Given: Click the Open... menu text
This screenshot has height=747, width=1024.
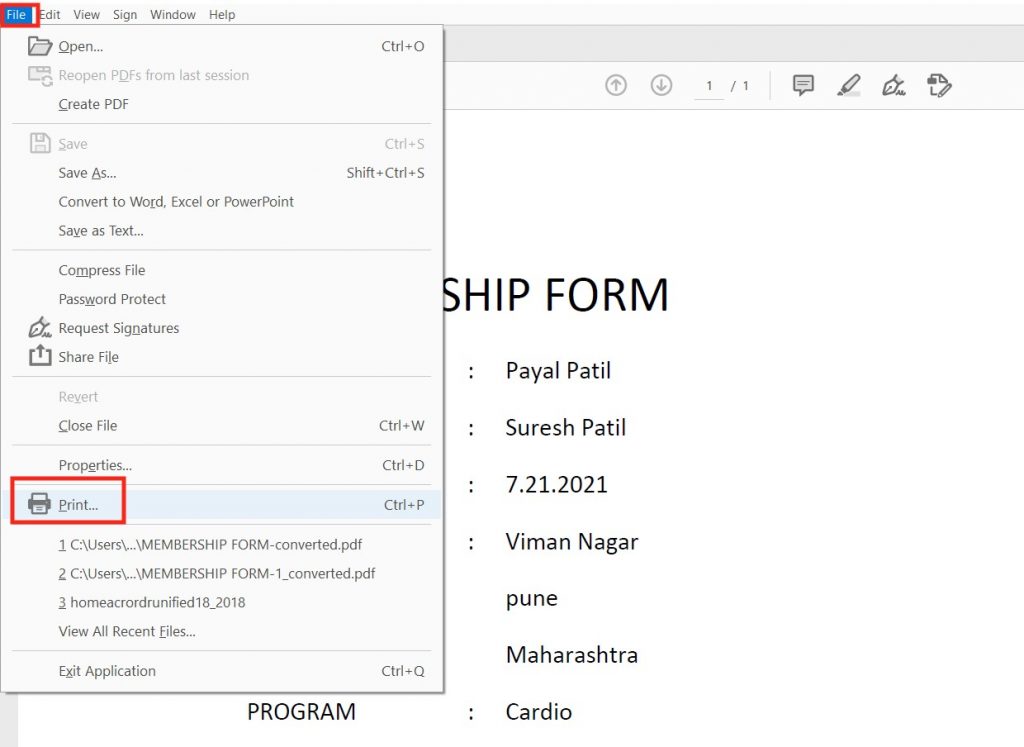Looking at the screenshot, I should 81,46.
